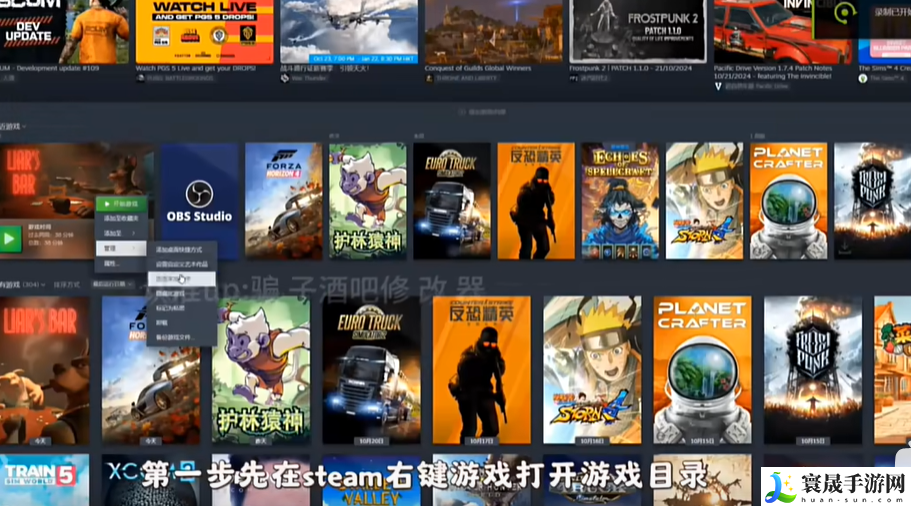
Task: Click 卸载 in the manage submenu
Action: tap(181, 322)
